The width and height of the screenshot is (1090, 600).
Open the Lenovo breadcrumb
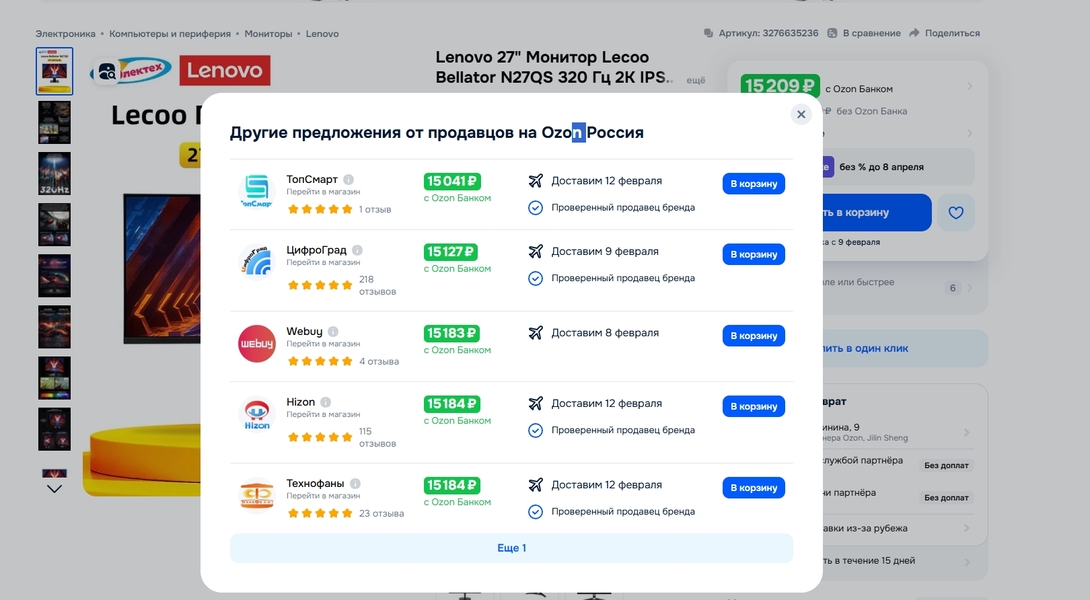(x=323, y=33)
